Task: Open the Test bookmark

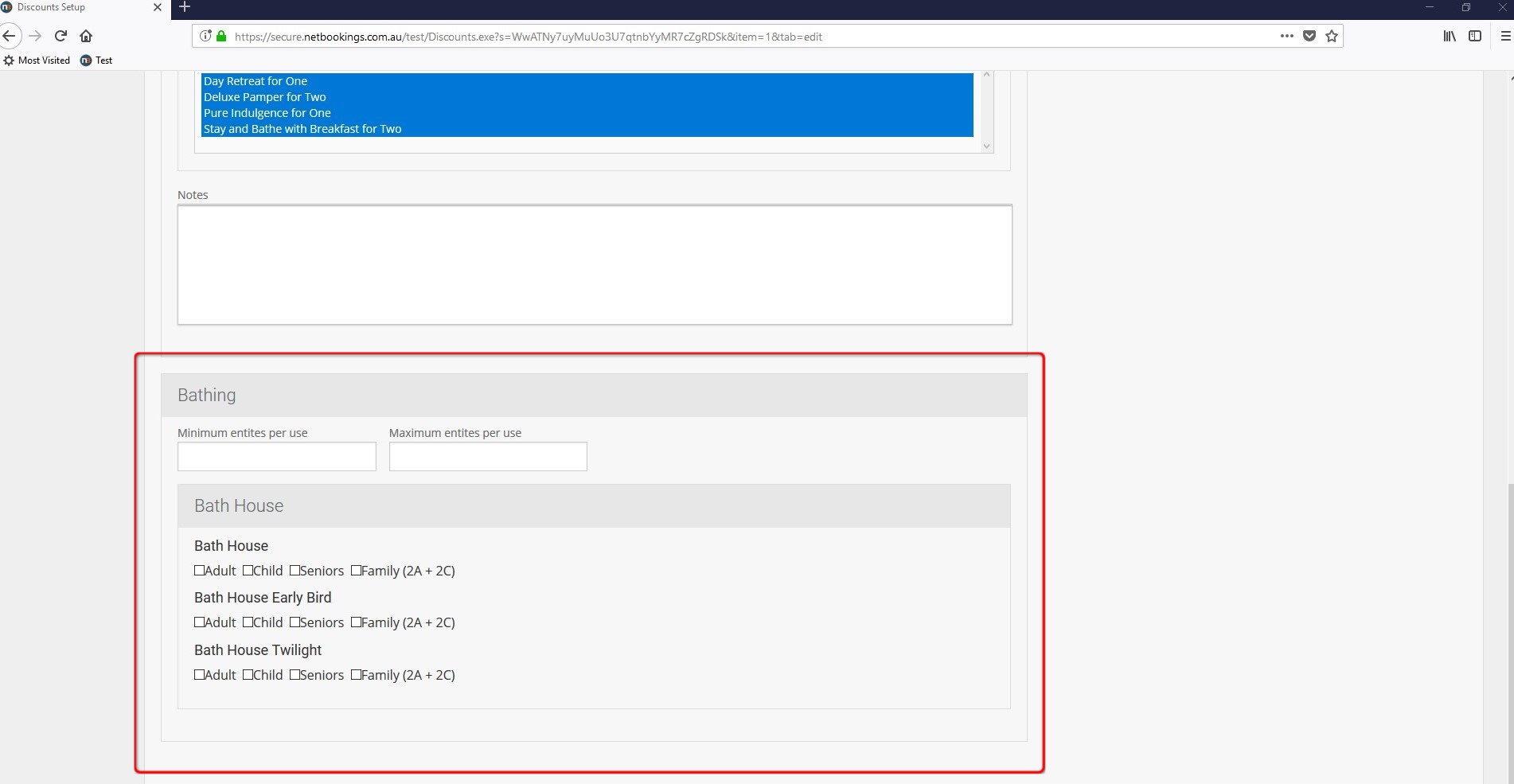Action: pos(96,60)
